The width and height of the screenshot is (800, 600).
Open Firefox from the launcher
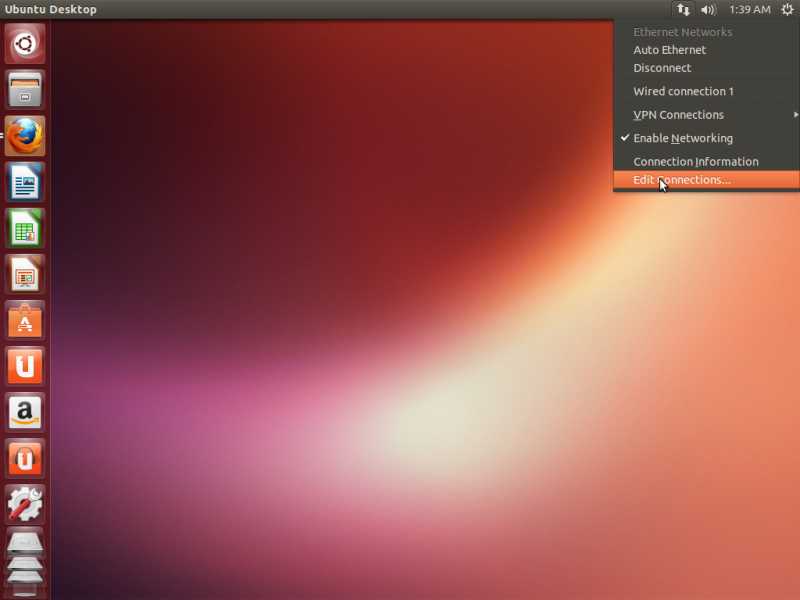click(24, 137)
